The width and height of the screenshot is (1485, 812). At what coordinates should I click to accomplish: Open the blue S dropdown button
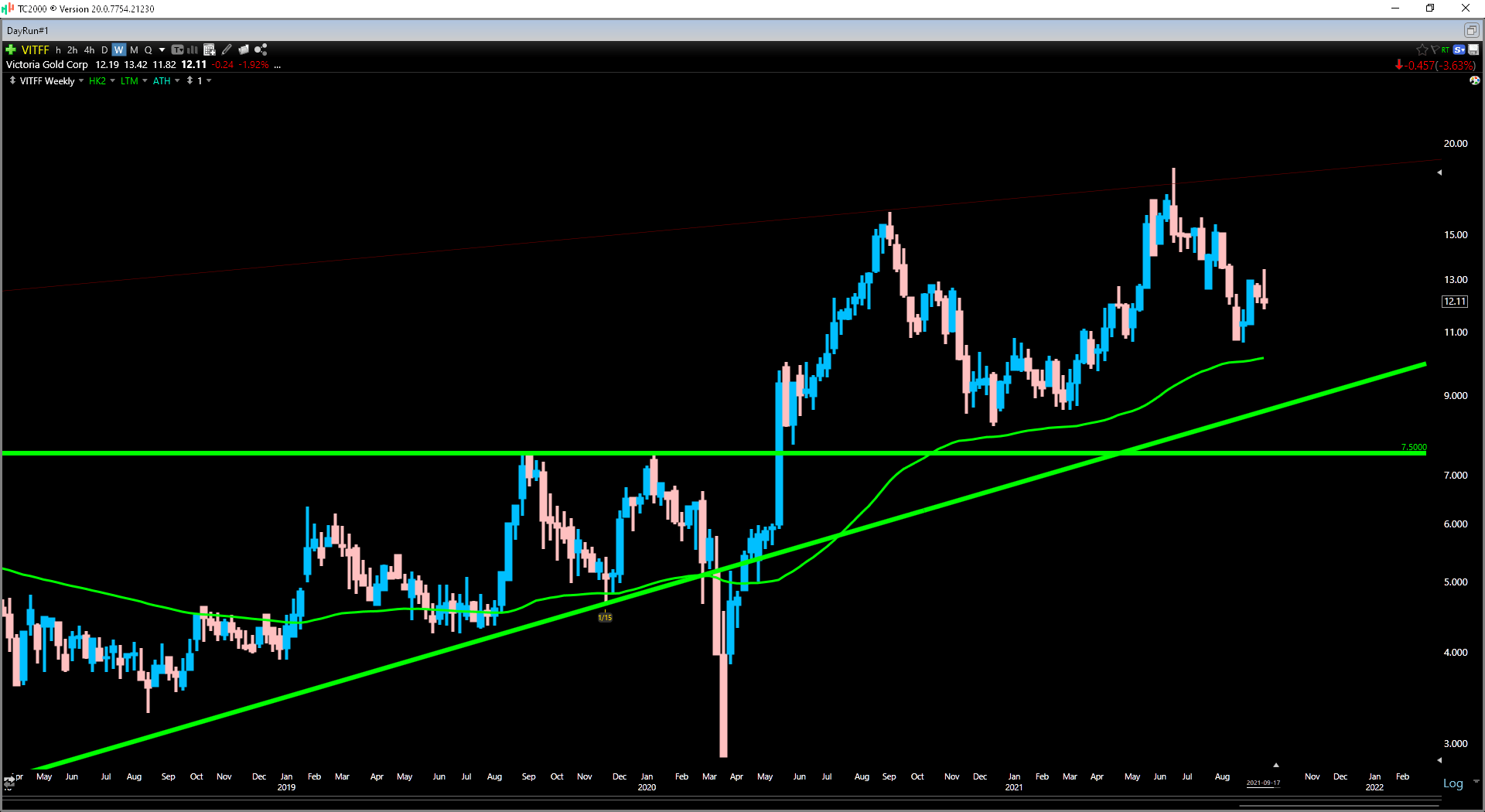point(1459,49)
